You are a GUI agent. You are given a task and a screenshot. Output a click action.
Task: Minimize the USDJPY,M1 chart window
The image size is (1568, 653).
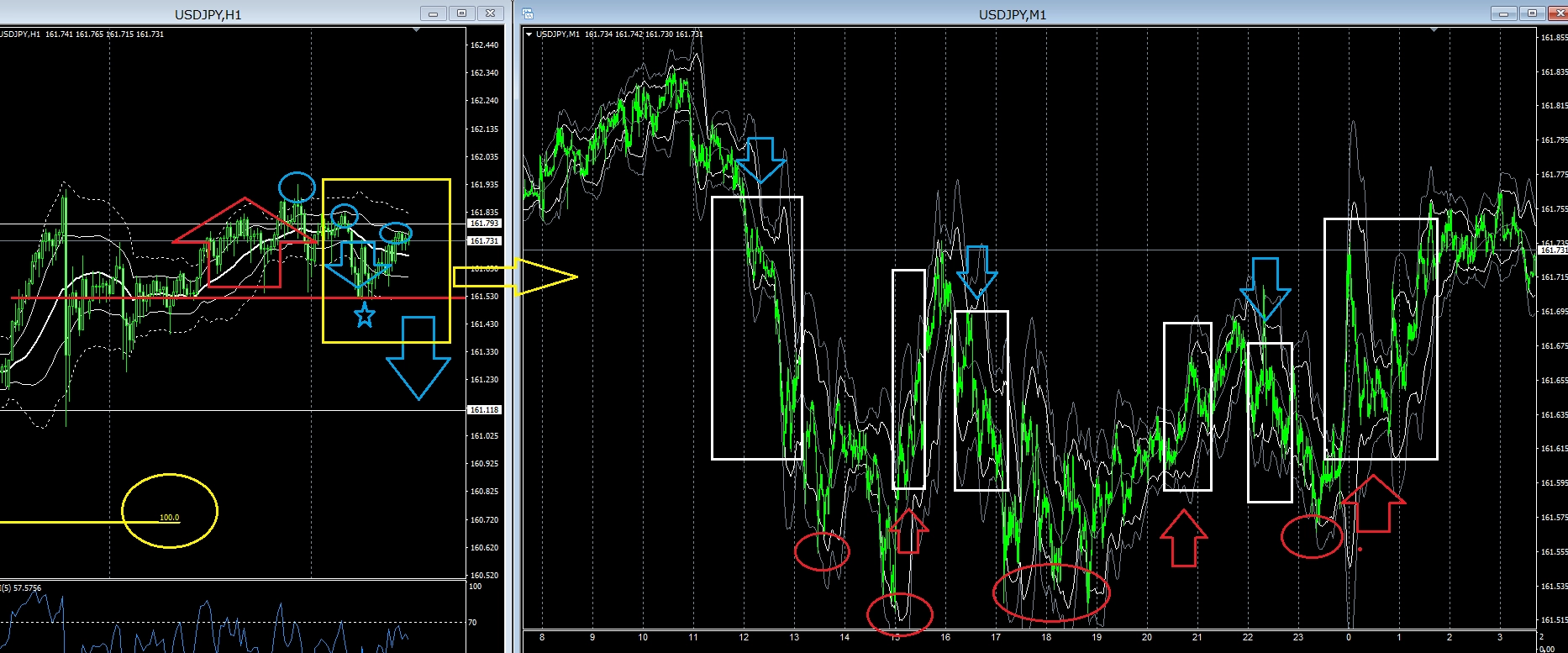pyautogui.click(x=1504, y=13)
